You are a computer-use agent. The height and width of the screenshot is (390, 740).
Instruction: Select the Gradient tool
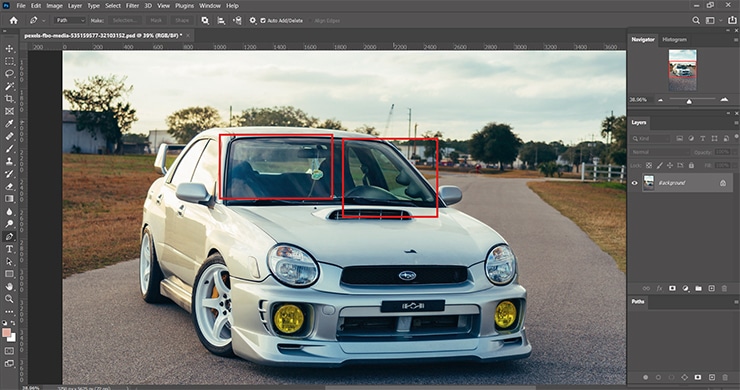tap(9, 199)
